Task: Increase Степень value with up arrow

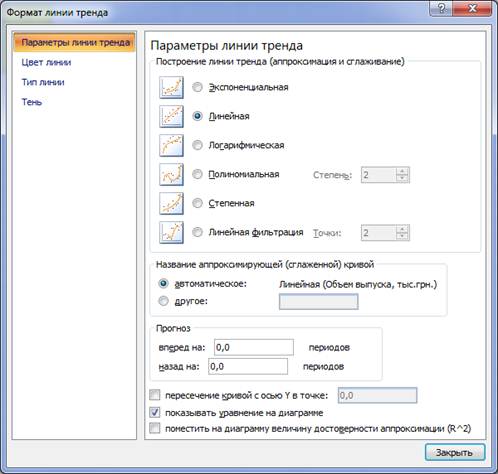Action: tap(403, 171)
